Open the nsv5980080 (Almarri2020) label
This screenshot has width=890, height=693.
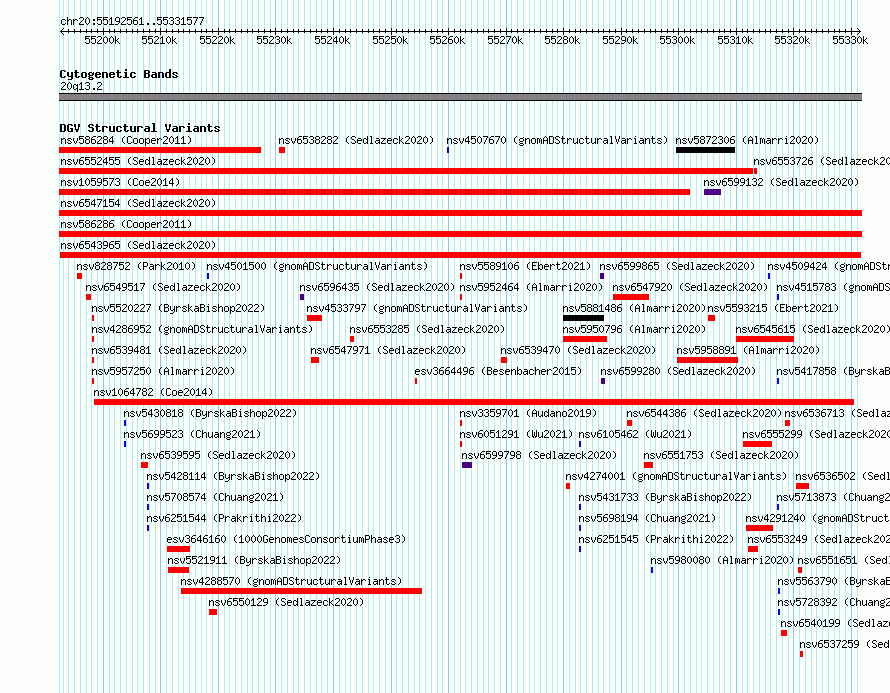(722, 560)
